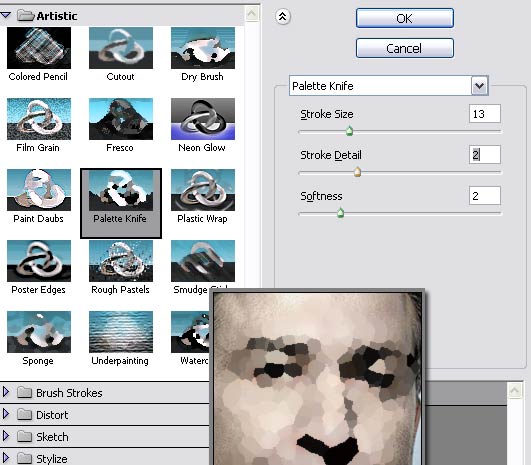Image resolution: width=531 pixels, height=465 pixels.
Task: Choose the Poster Edges filter thumbnail
Action: point(39,261)
